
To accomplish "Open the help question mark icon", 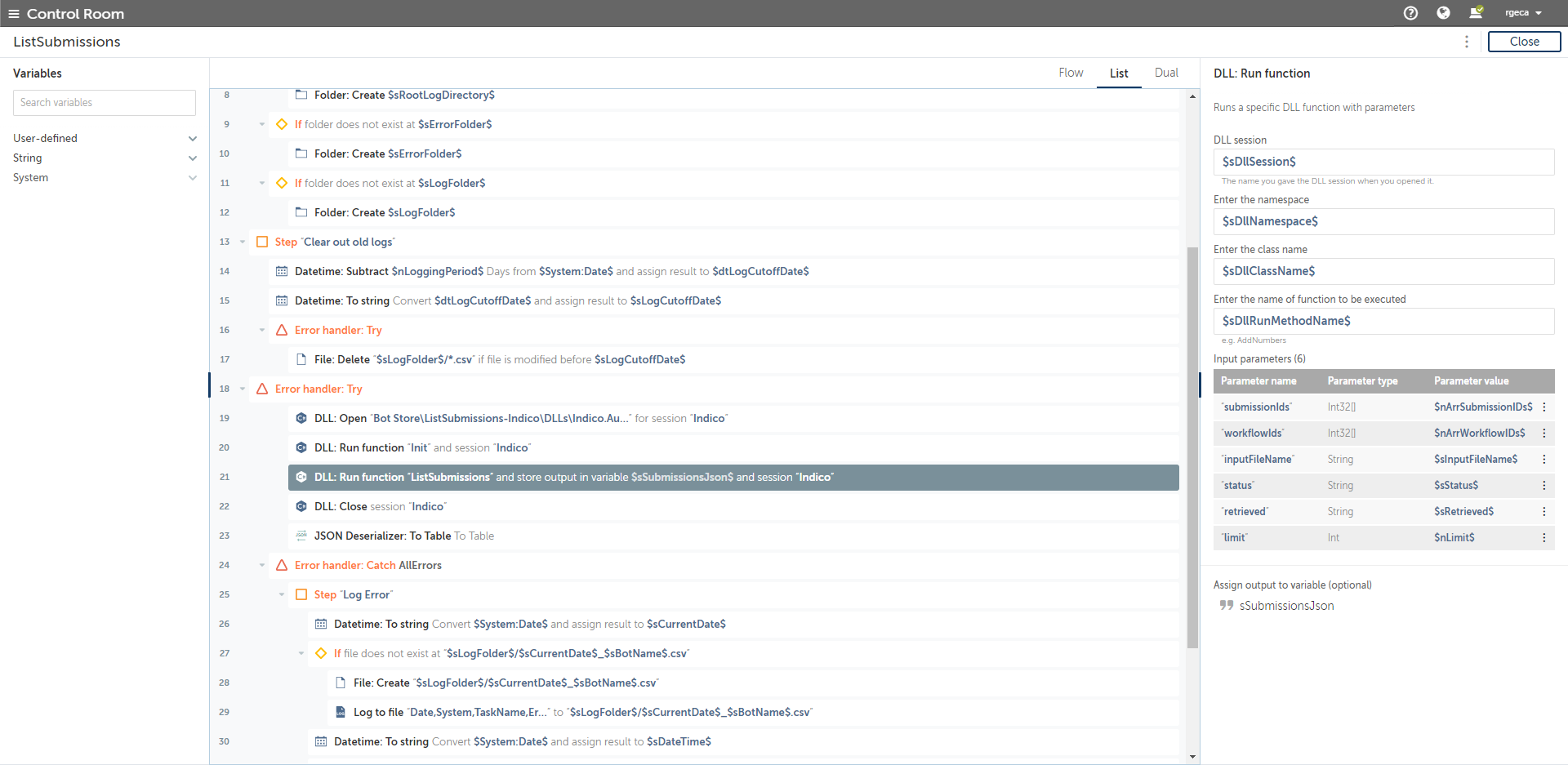I will click(1410, 13).
